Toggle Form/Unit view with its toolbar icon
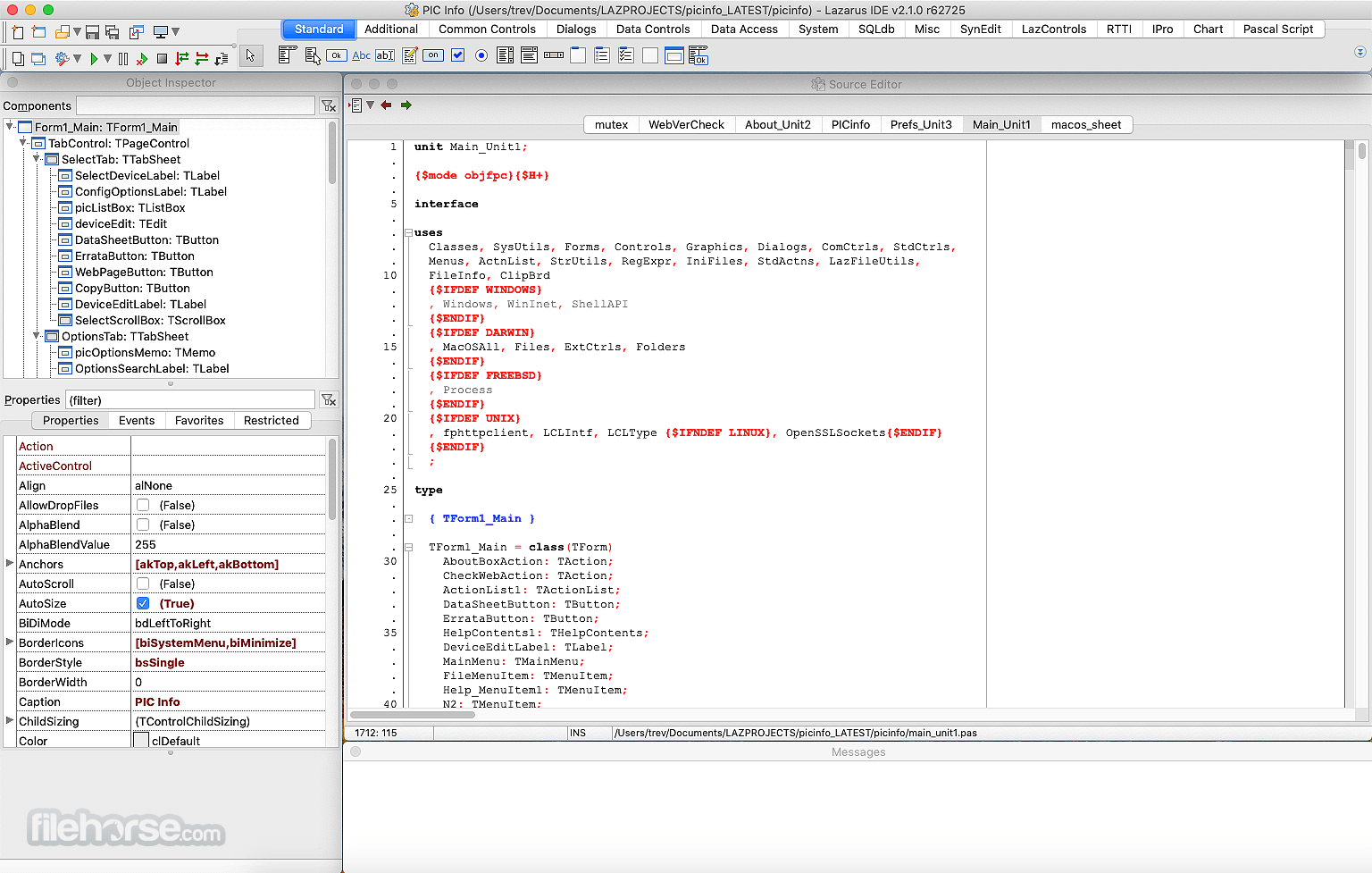The width and height of the screenshot is (1372, 873). click(x=136, y=32)
